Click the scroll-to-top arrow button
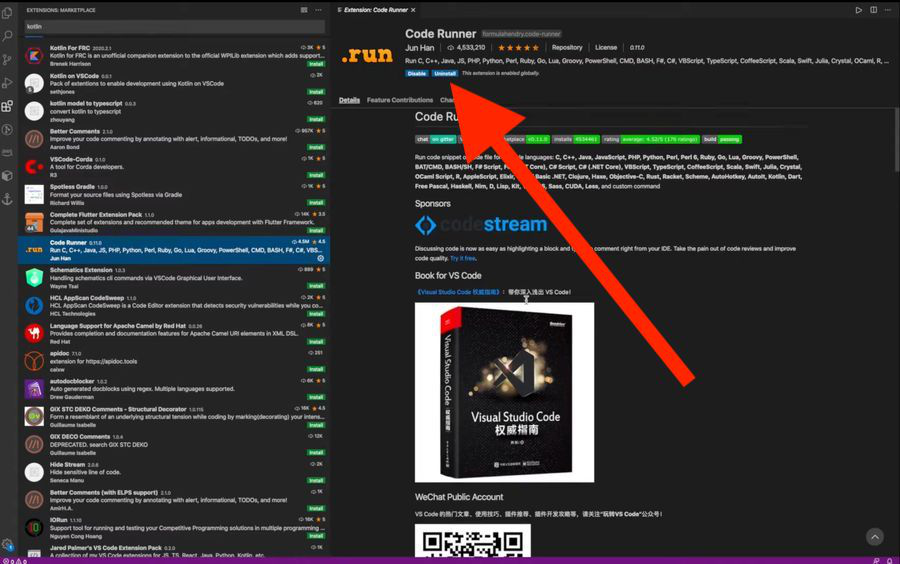 pyautogui.click(x=875, y=537)
